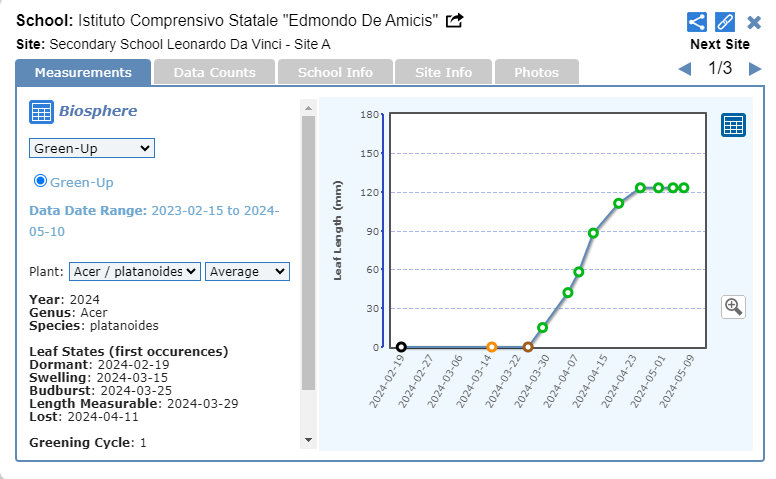The width and height of the screenshot is (776, 479).
Task: Click the scroll down arrow in left panel
Action: tap(308, 439)
